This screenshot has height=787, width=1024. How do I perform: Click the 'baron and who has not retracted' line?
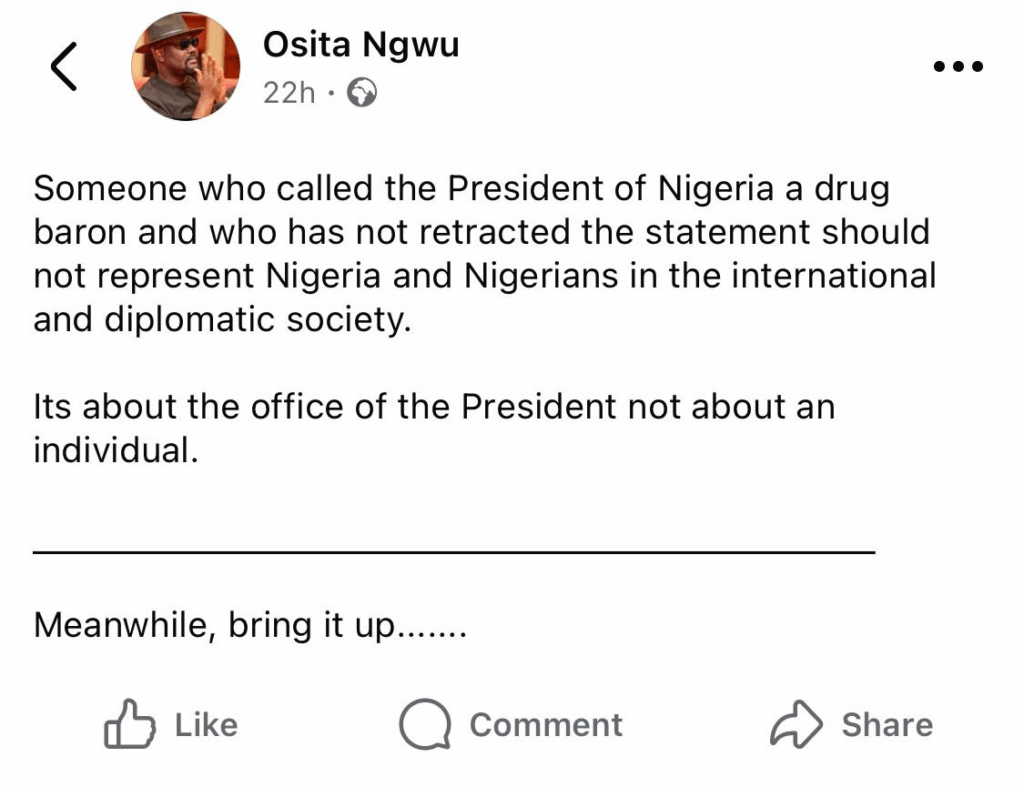point(481,231)
